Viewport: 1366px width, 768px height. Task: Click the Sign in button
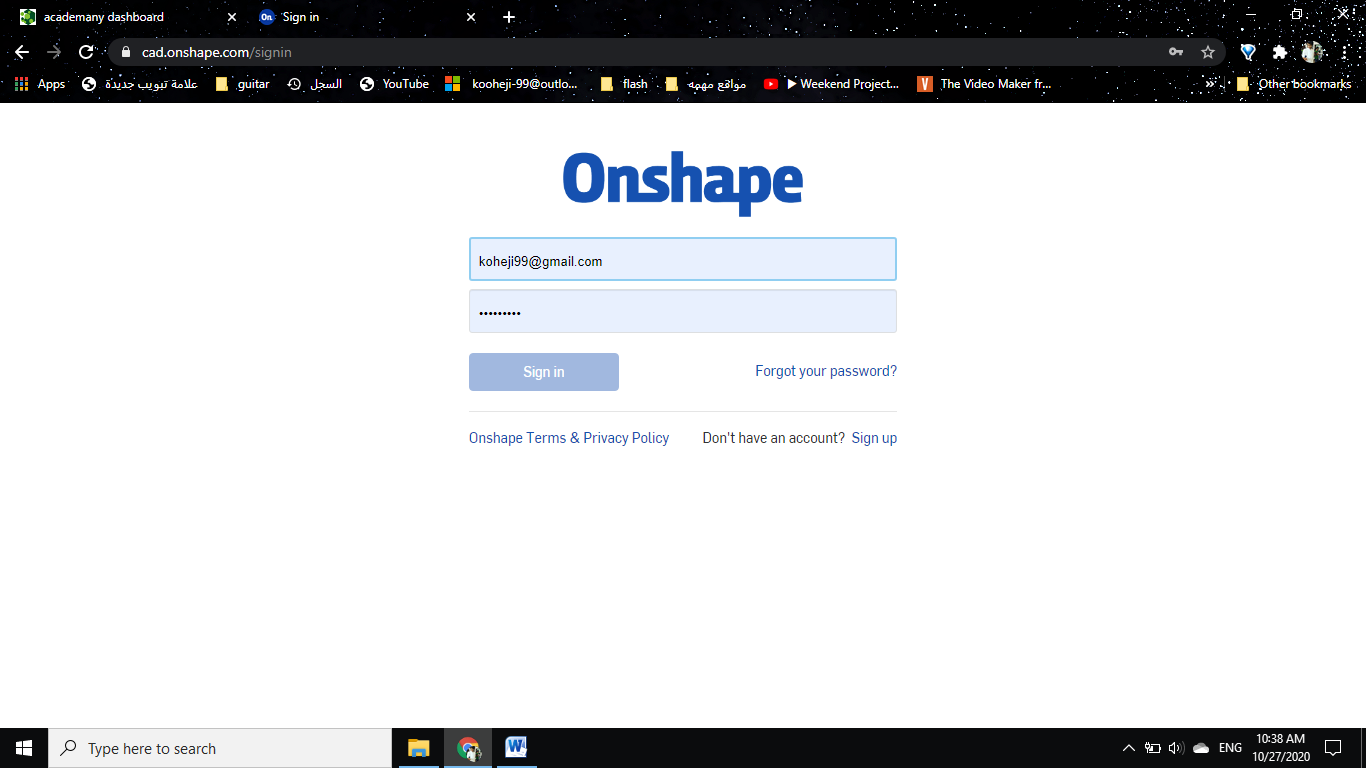pos(544,372)
